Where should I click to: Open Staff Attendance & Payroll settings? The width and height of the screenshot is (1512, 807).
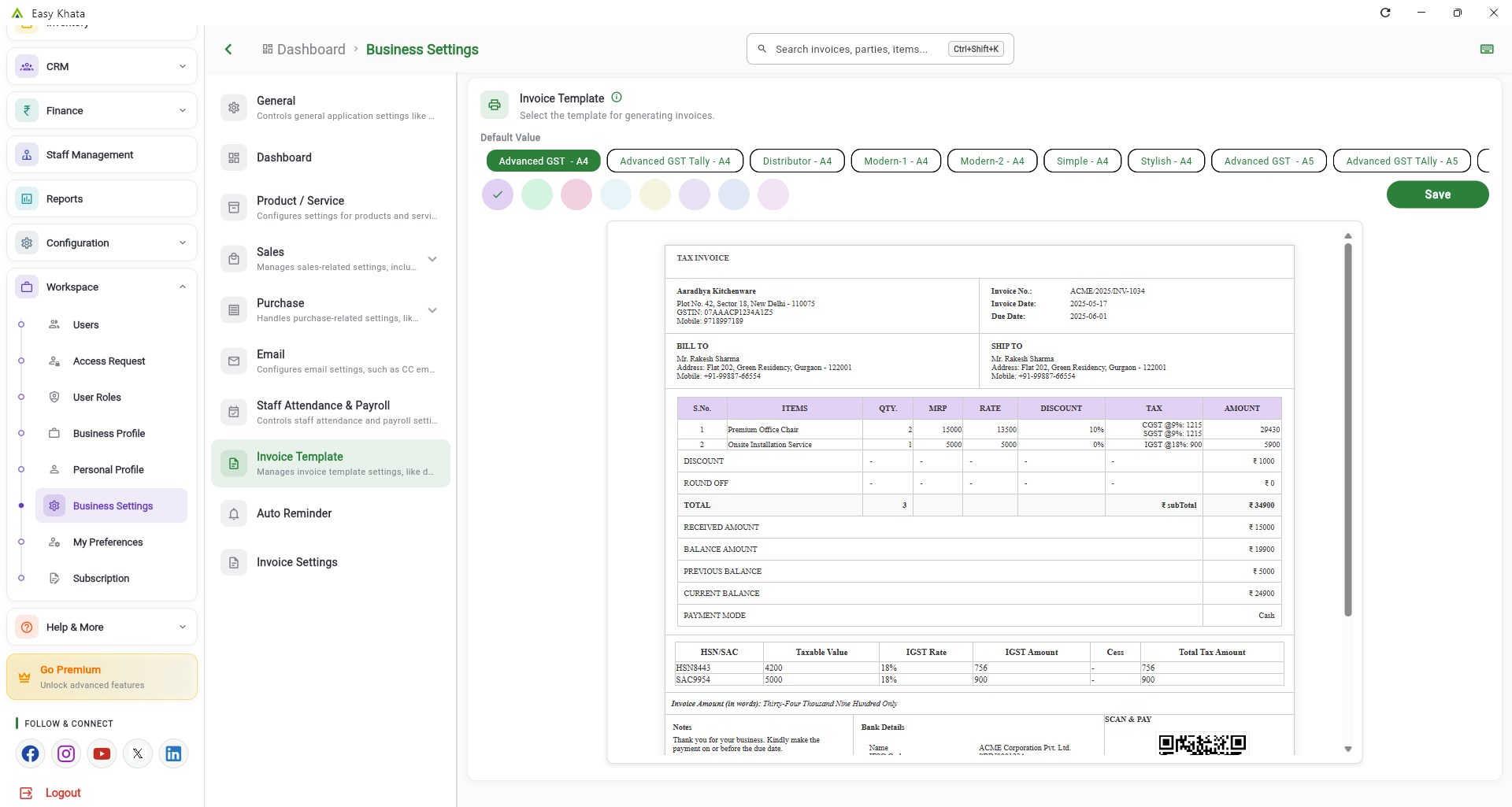click(x=331, y=412)
